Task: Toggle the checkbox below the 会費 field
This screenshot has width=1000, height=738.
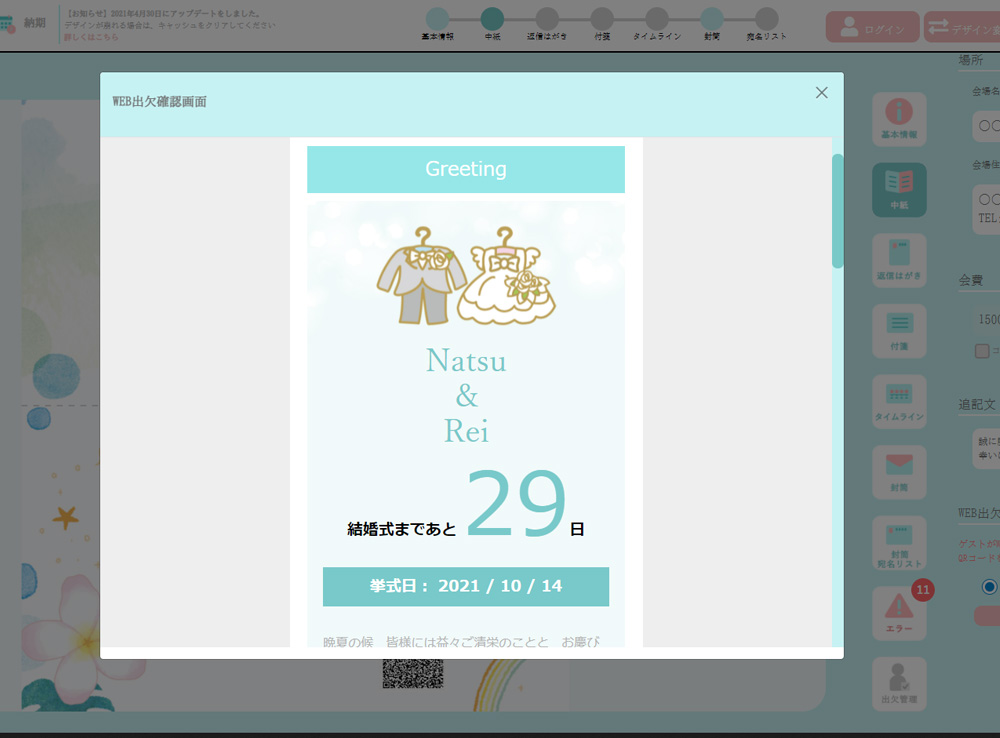Action: pyautogui.click(x=982, y=351)
